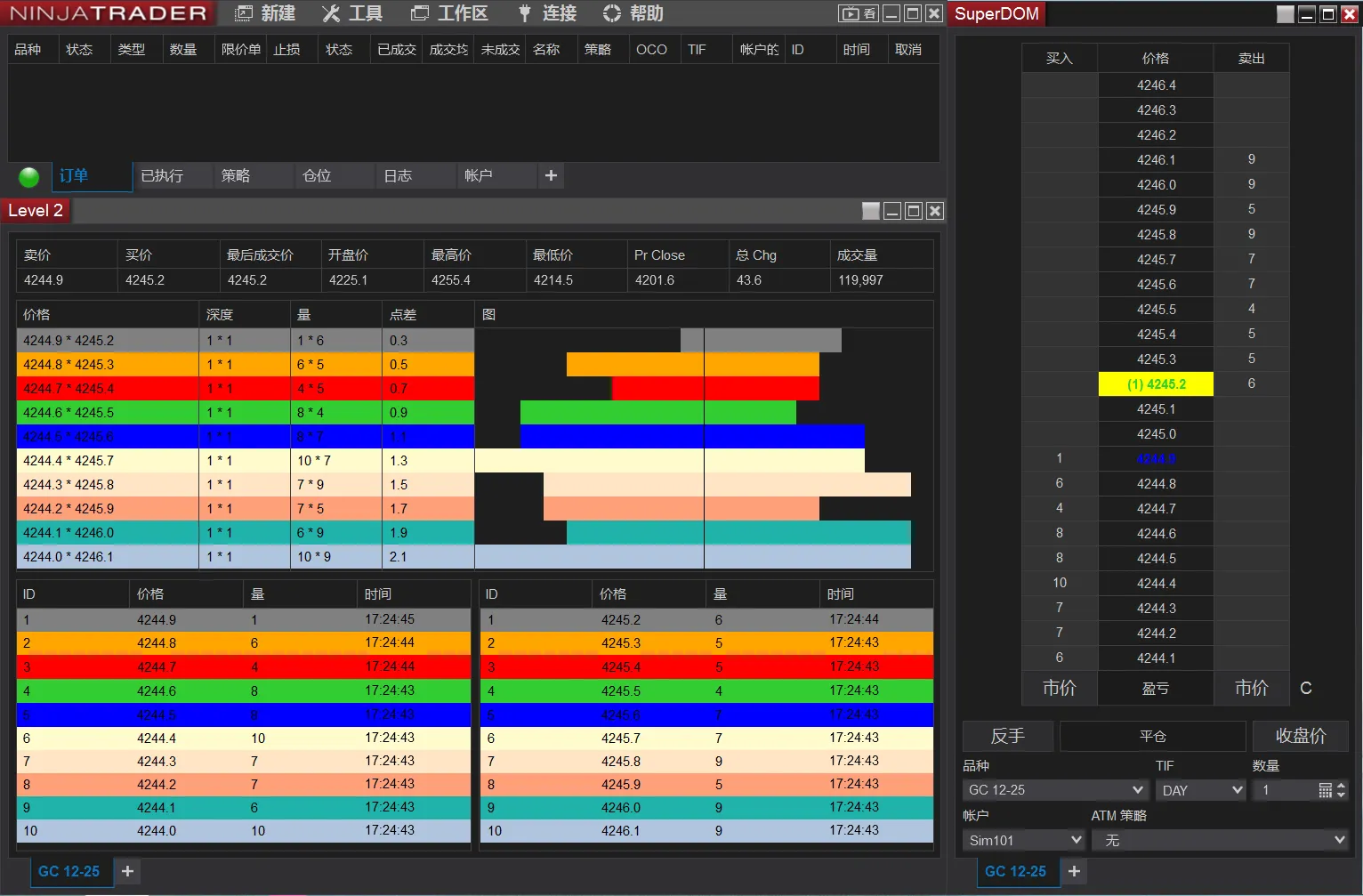Add new tab in SuperDOM window
Screen dimensions: 1363x896
1074,871
